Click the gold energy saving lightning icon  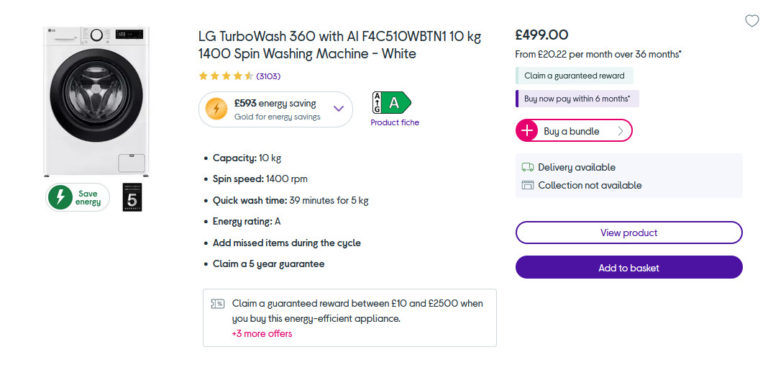[216, 109]
